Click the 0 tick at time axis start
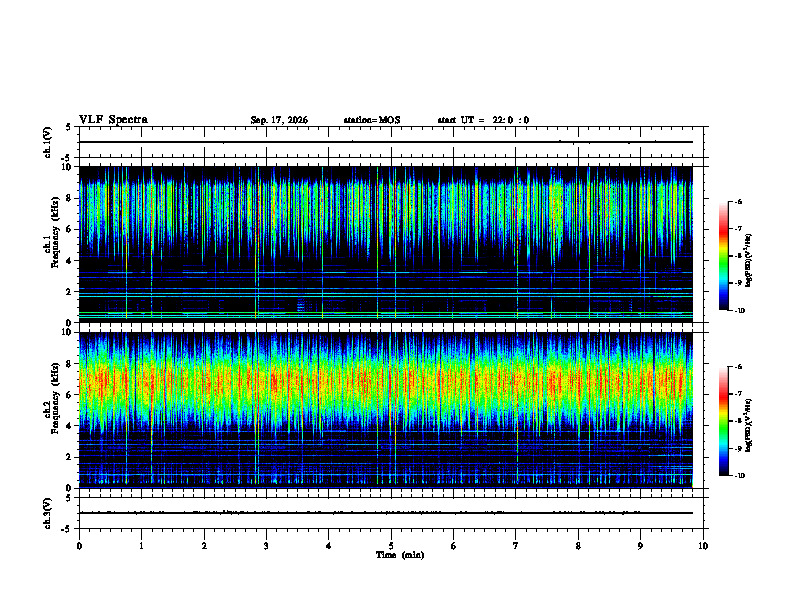 [79, 546]
